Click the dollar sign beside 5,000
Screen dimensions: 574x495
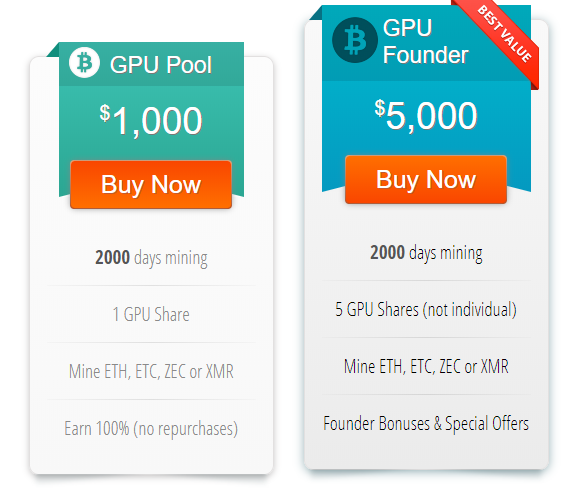click(x=380, y=108)
